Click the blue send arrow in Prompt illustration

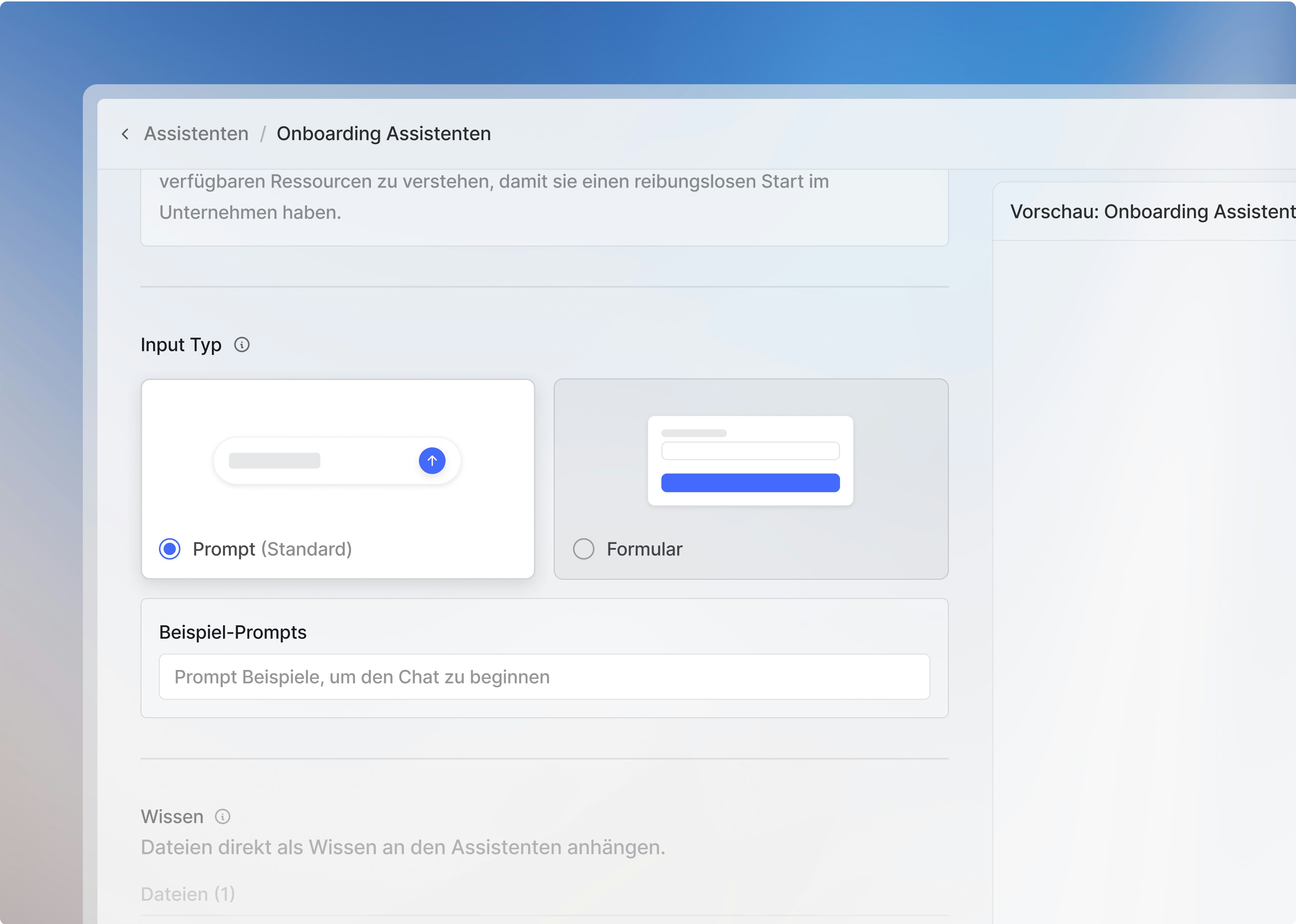[x=432, y=461]
